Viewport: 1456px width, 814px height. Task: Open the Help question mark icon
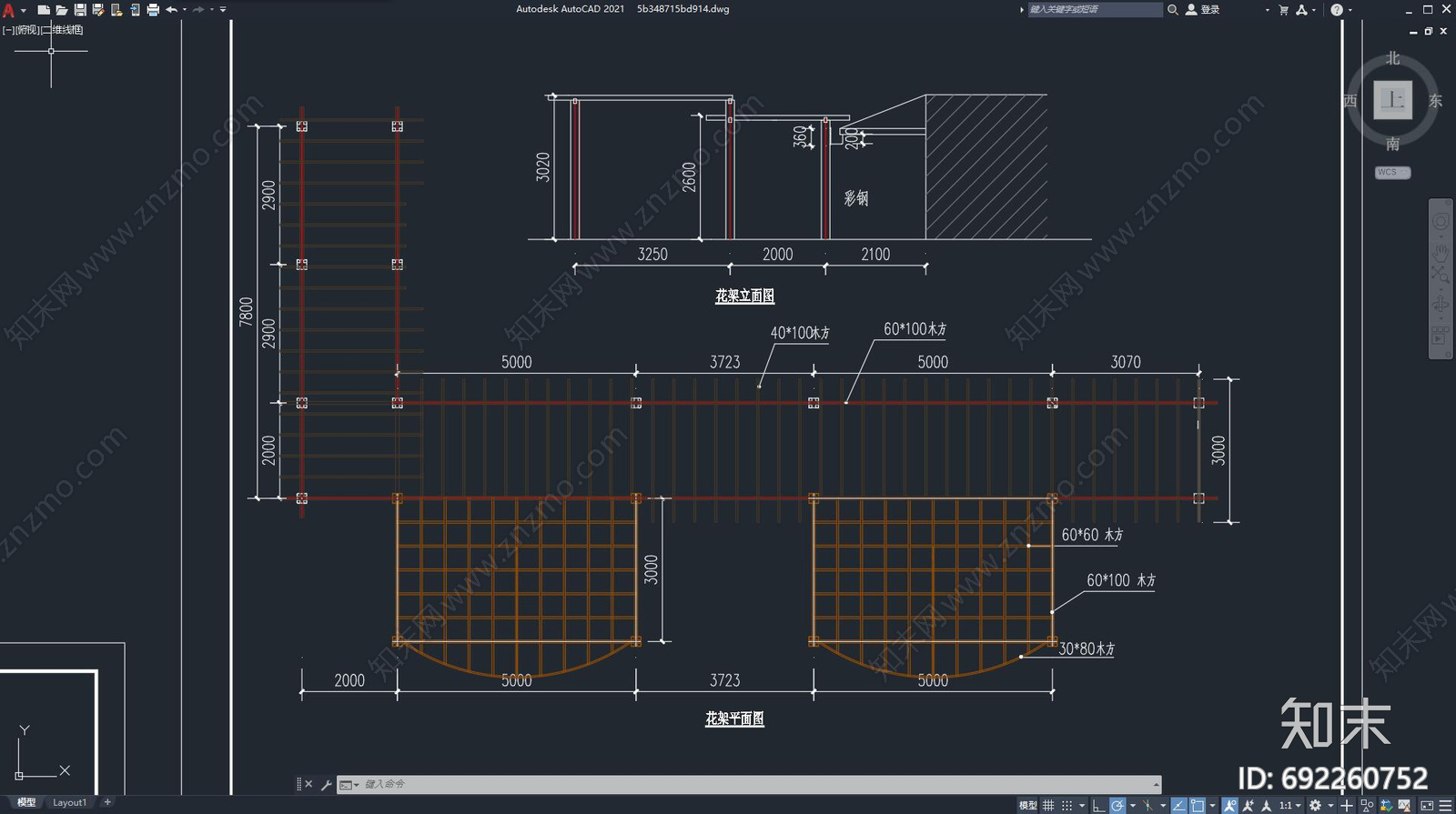pyautogui.click(x=1337, y=9)
